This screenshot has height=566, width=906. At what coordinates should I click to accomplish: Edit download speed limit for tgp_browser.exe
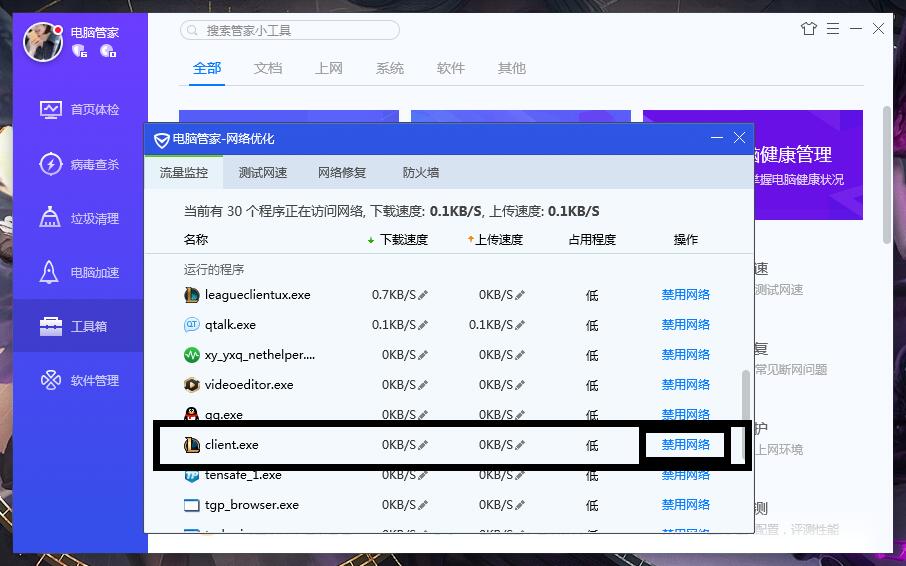tap(423, 505)
